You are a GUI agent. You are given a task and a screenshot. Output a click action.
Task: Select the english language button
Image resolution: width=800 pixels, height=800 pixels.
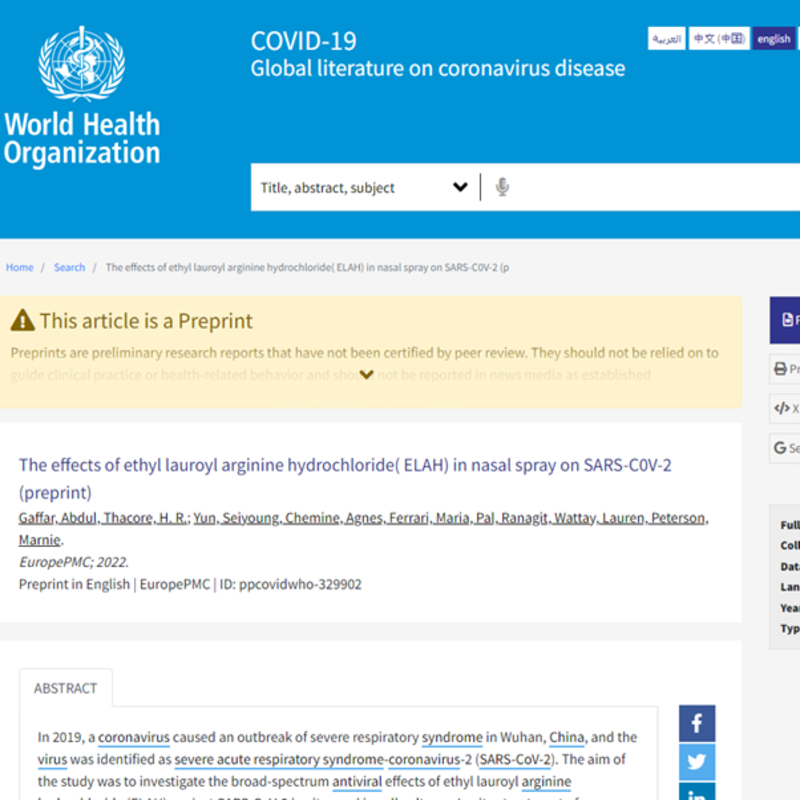(774, 38)
